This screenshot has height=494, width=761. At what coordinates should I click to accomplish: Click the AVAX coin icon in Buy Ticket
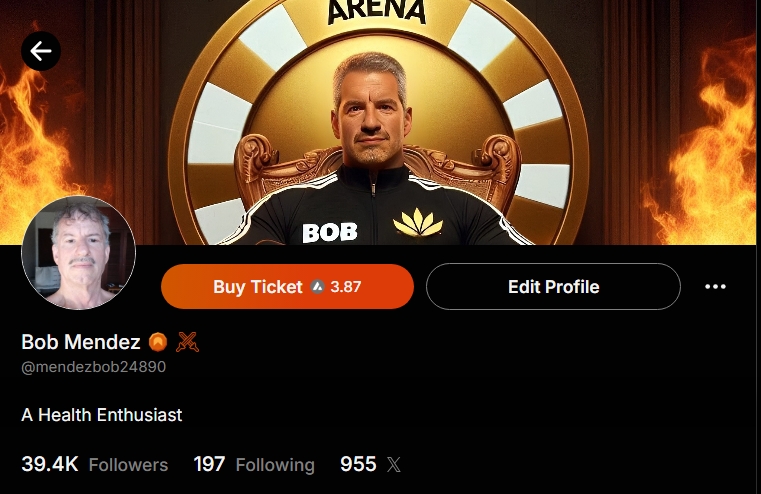(x=317, y=287)
